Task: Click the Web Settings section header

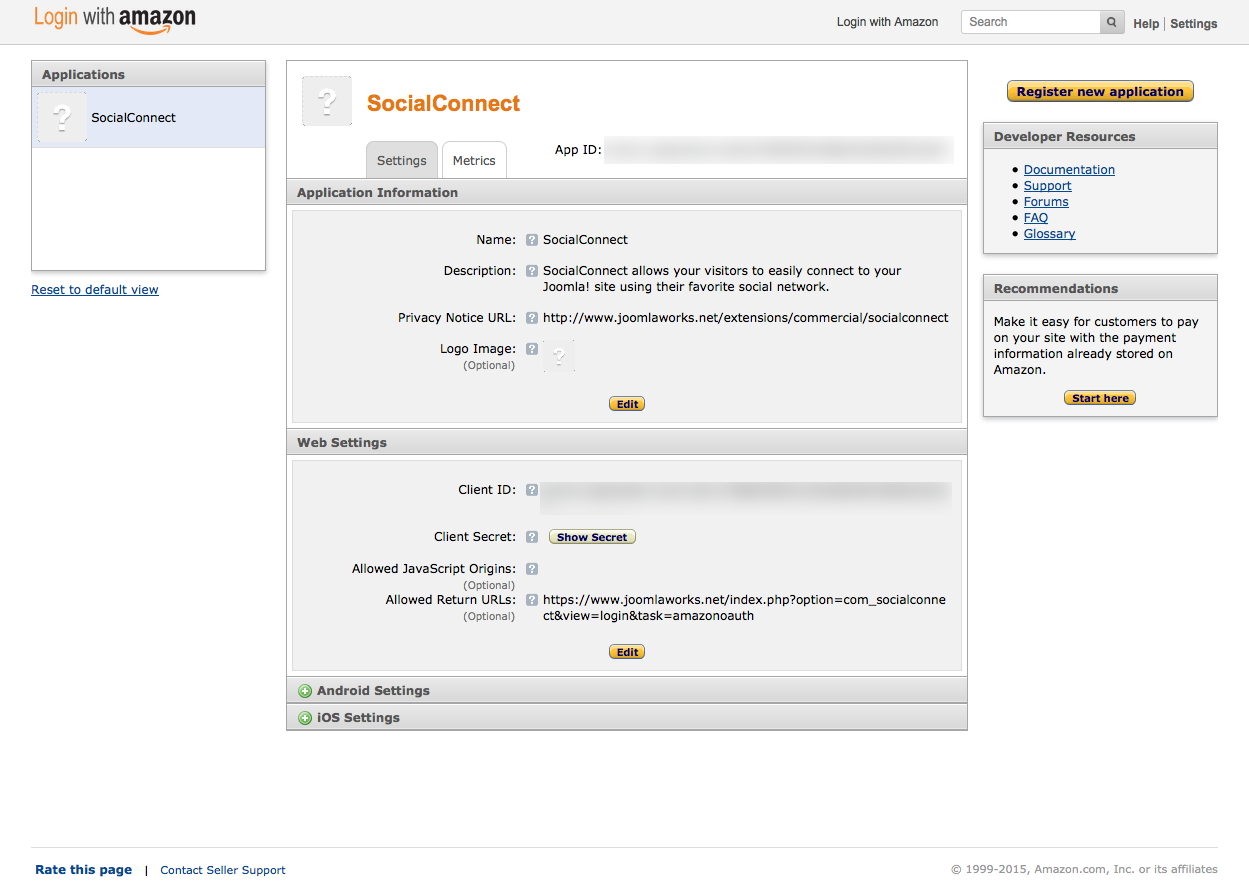Action: tap(627, 443)
